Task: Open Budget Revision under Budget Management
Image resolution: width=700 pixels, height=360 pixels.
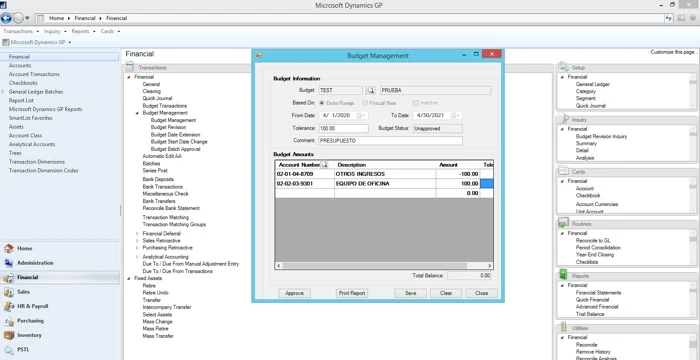Action: coord(169,127)
